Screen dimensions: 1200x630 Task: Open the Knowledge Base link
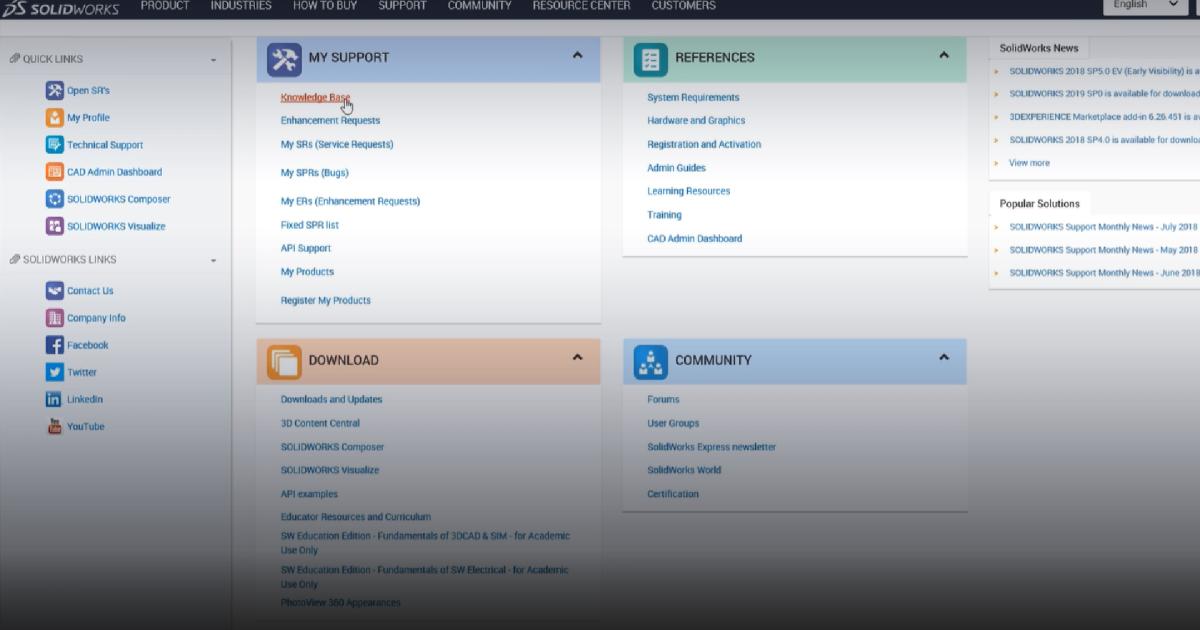pyautogui.click(x=315, y=97)
